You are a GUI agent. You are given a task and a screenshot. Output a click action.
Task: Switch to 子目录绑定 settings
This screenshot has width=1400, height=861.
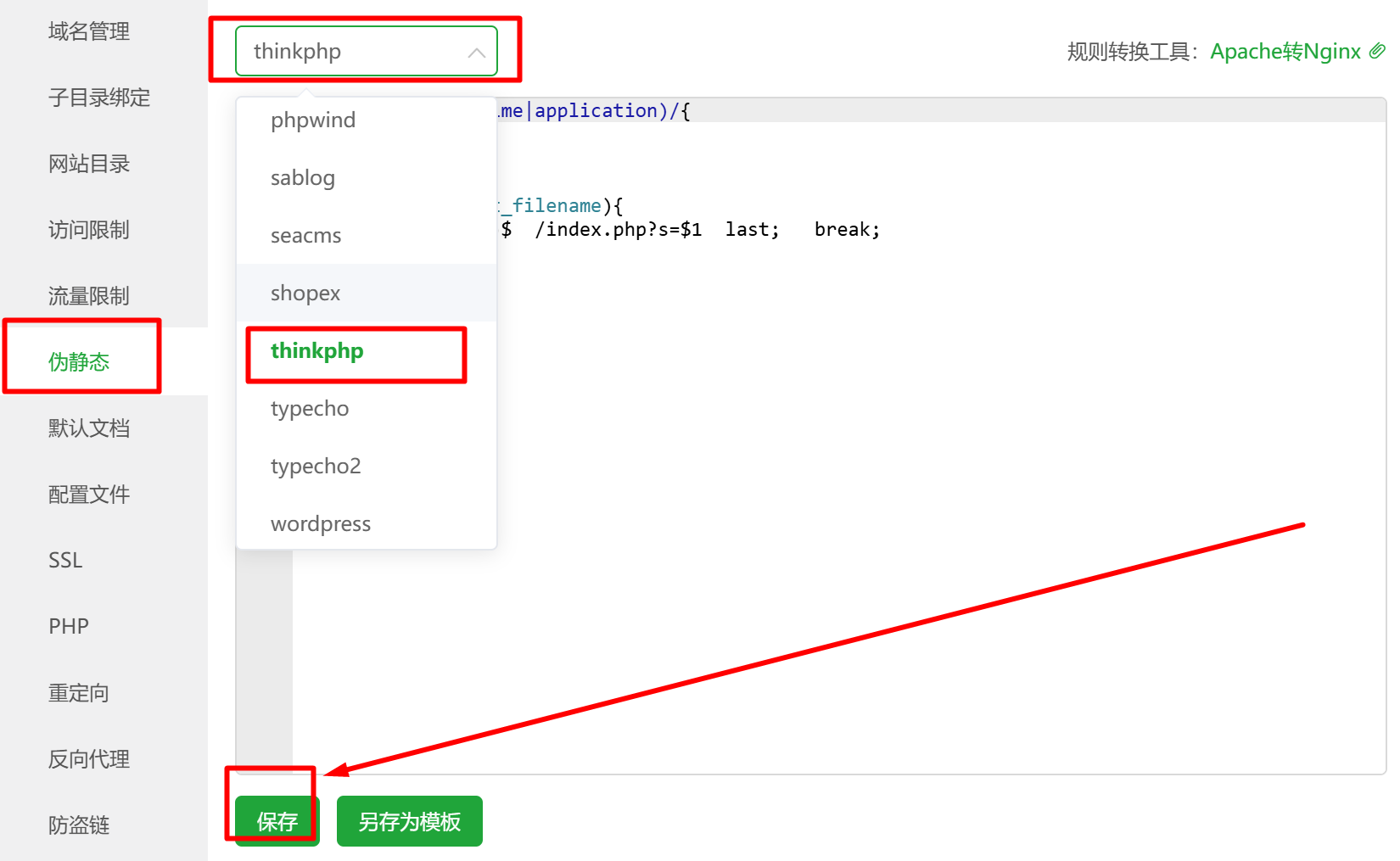click(x=99, y=98)
